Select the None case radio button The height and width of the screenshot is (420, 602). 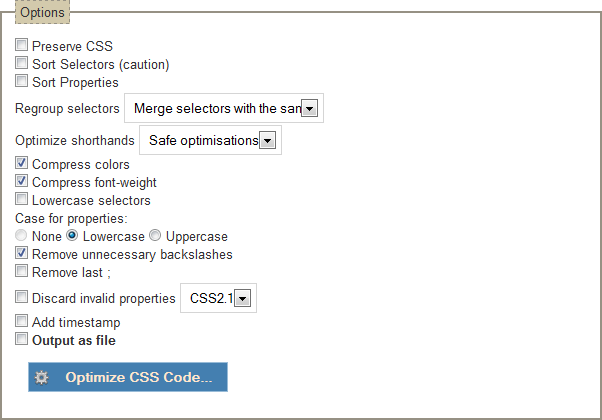tap(22, 237)
